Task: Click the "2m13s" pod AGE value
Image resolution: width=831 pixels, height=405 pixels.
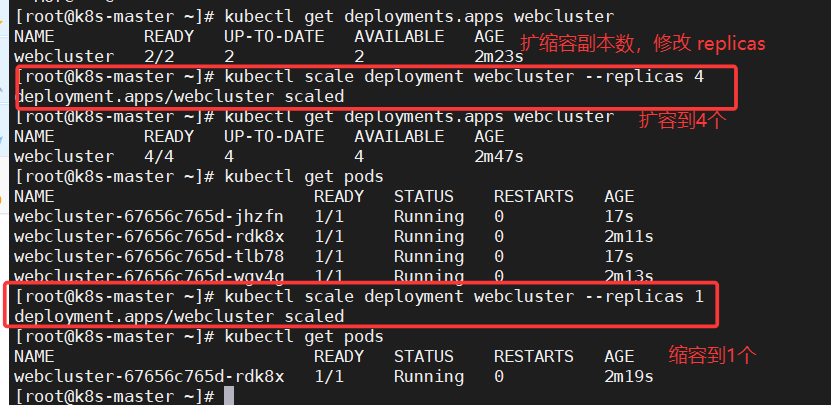Action: pos(629,276)
